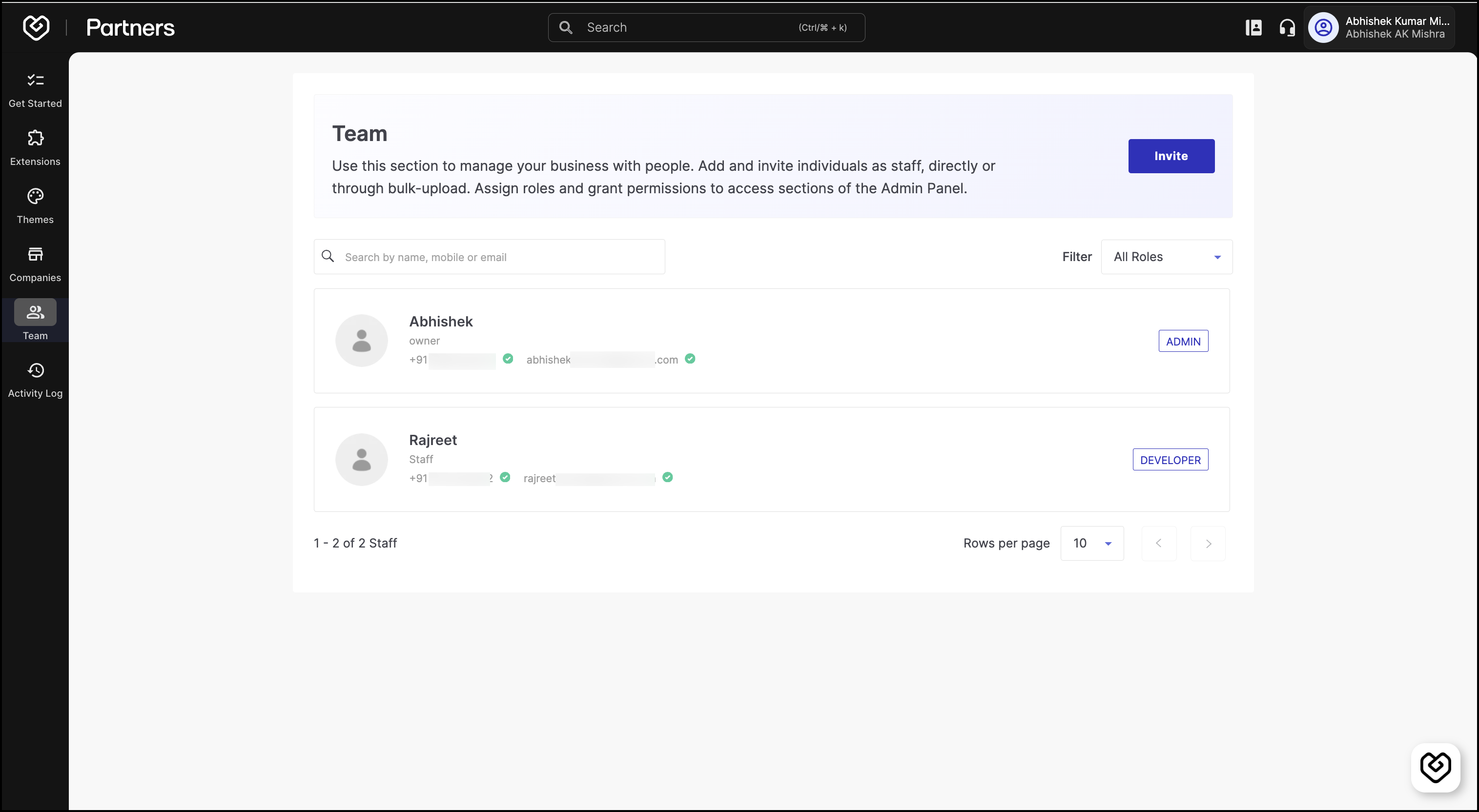Open the Get Started checklist icon
1479x812 pixels.
click(x=36, y=80)
